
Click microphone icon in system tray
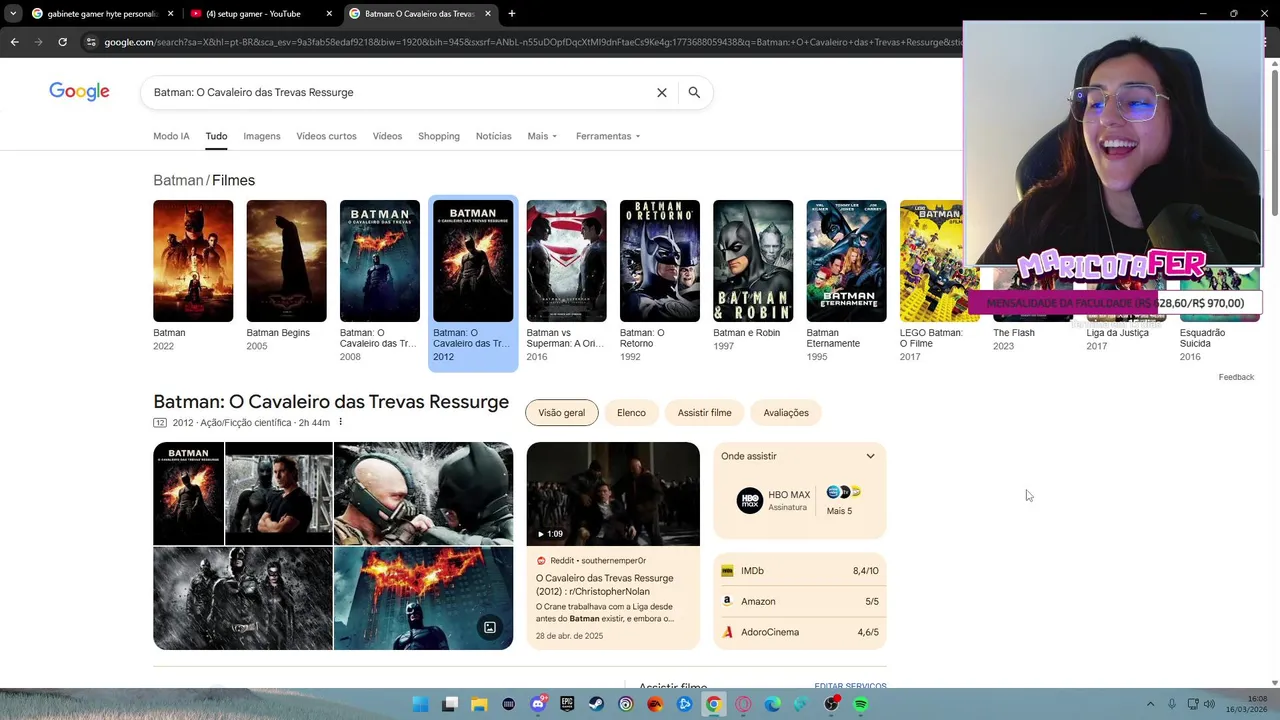[x=1172, y=704]
